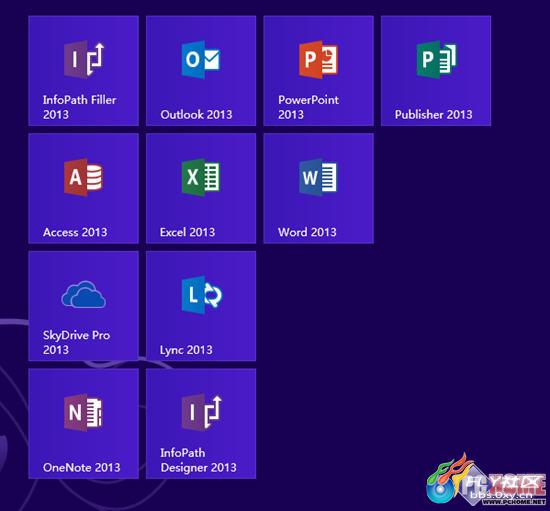
Task: Select the 'OneNote 2013' tile label
Action: pyautogui.click(x=81, y=468)
